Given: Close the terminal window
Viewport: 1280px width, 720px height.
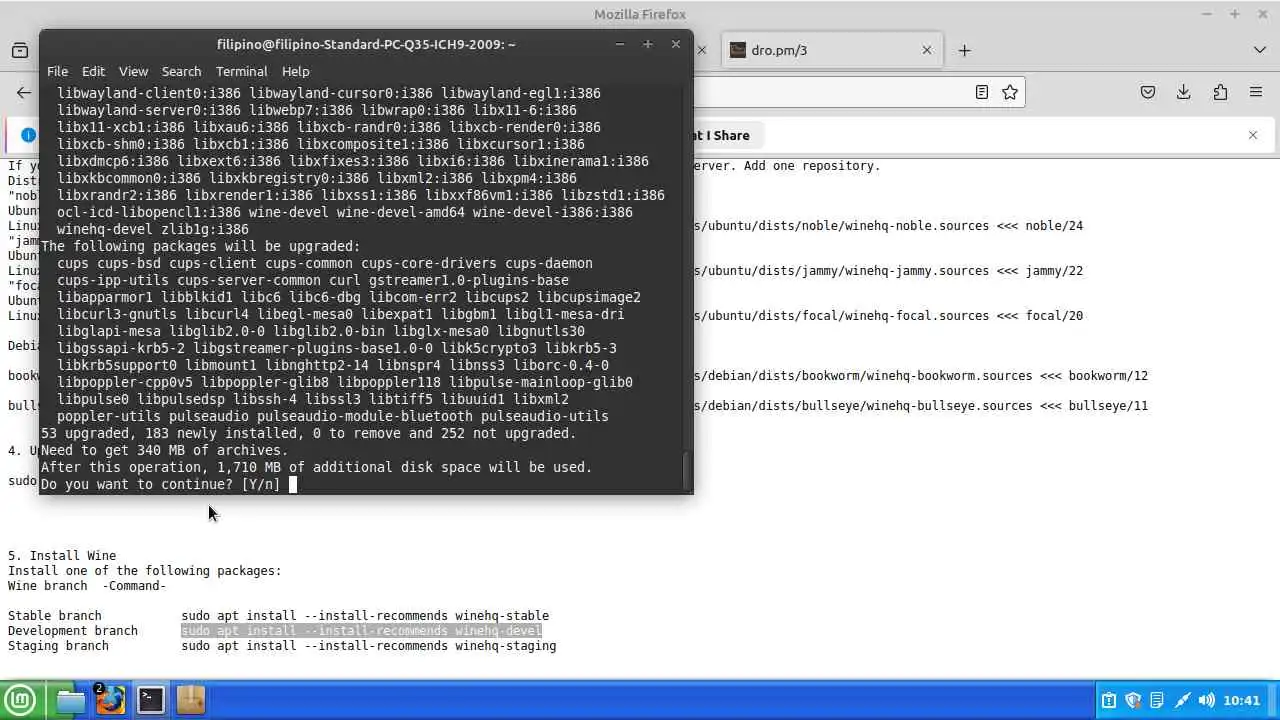Looking at the screenshot, I should [x=675, y=44].
